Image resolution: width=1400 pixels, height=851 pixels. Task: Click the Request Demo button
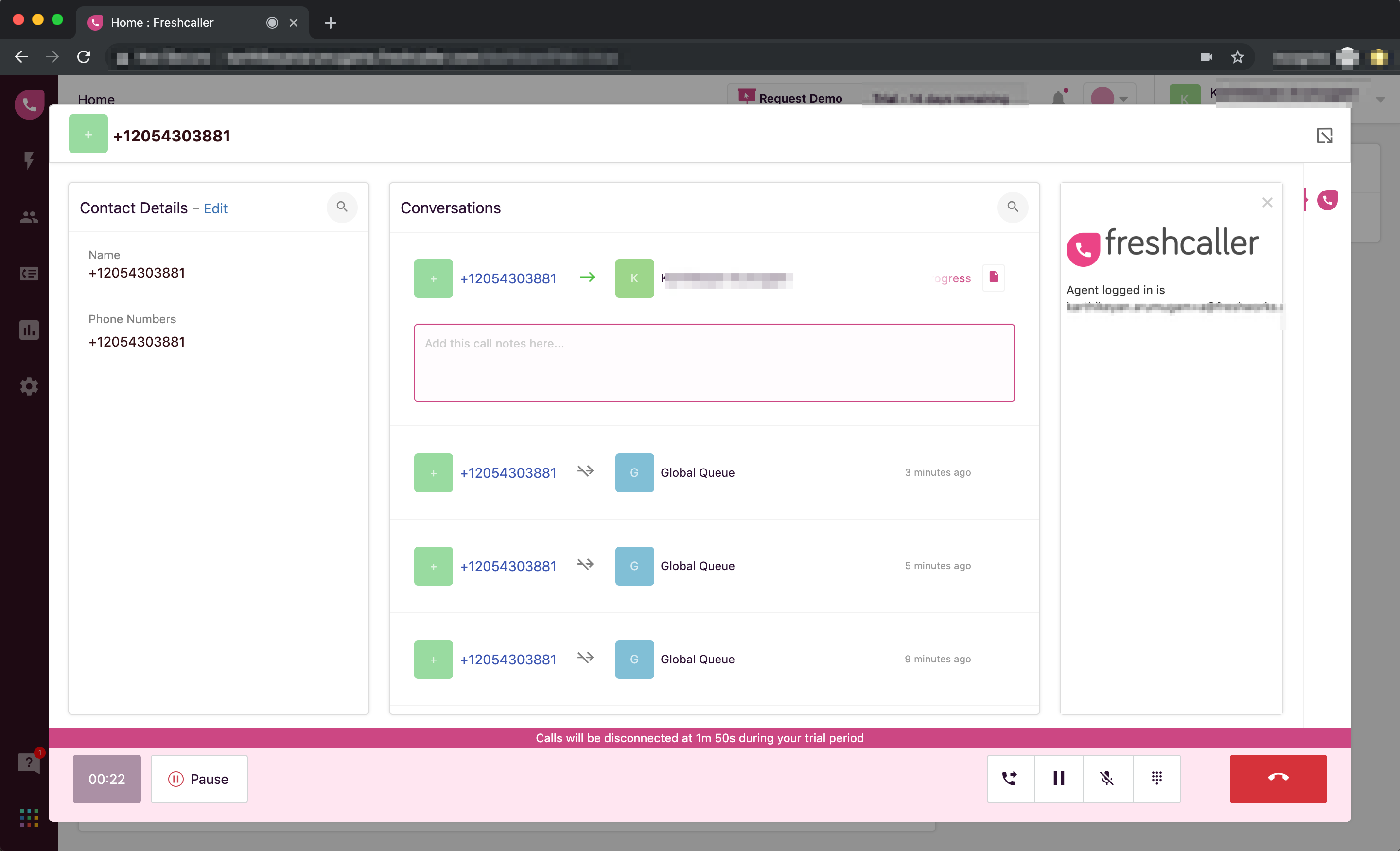pyautogui.click(x=791, y=98)
